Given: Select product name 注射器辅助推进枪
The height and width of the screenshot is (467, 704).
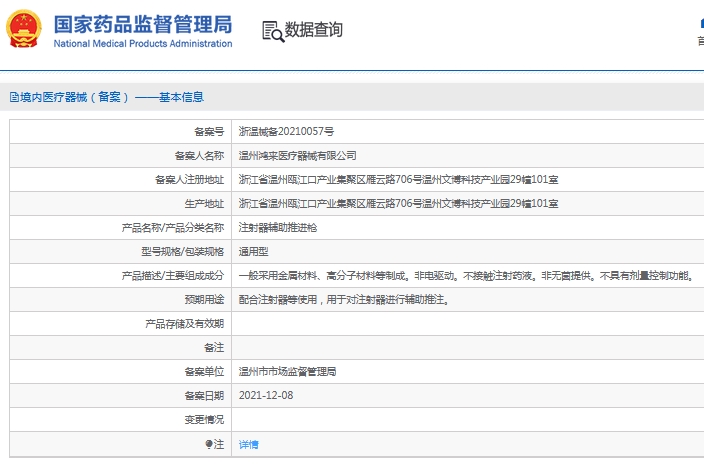Looking at the screenshot, I should (x=278, y=228).
